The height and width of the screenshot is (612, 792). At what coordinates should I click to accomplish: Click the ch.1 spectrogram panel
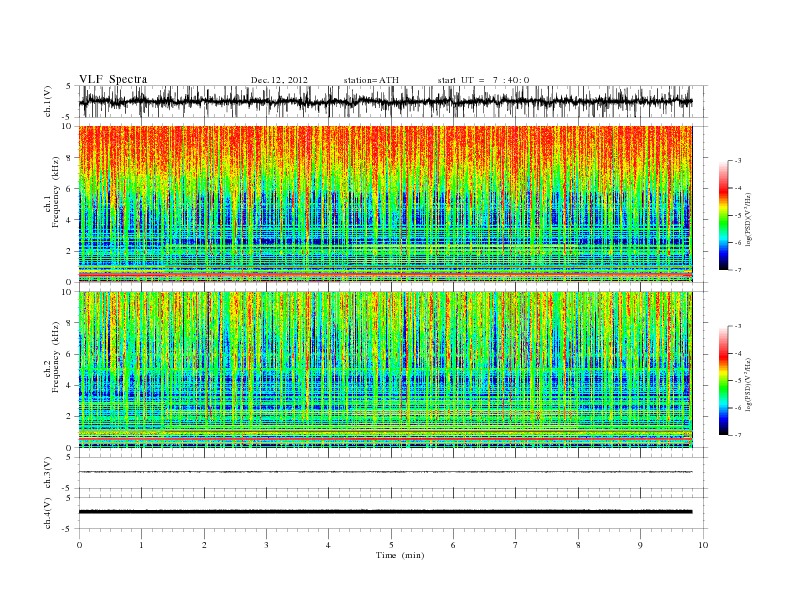pyautogui.click(x=385, y=204)
